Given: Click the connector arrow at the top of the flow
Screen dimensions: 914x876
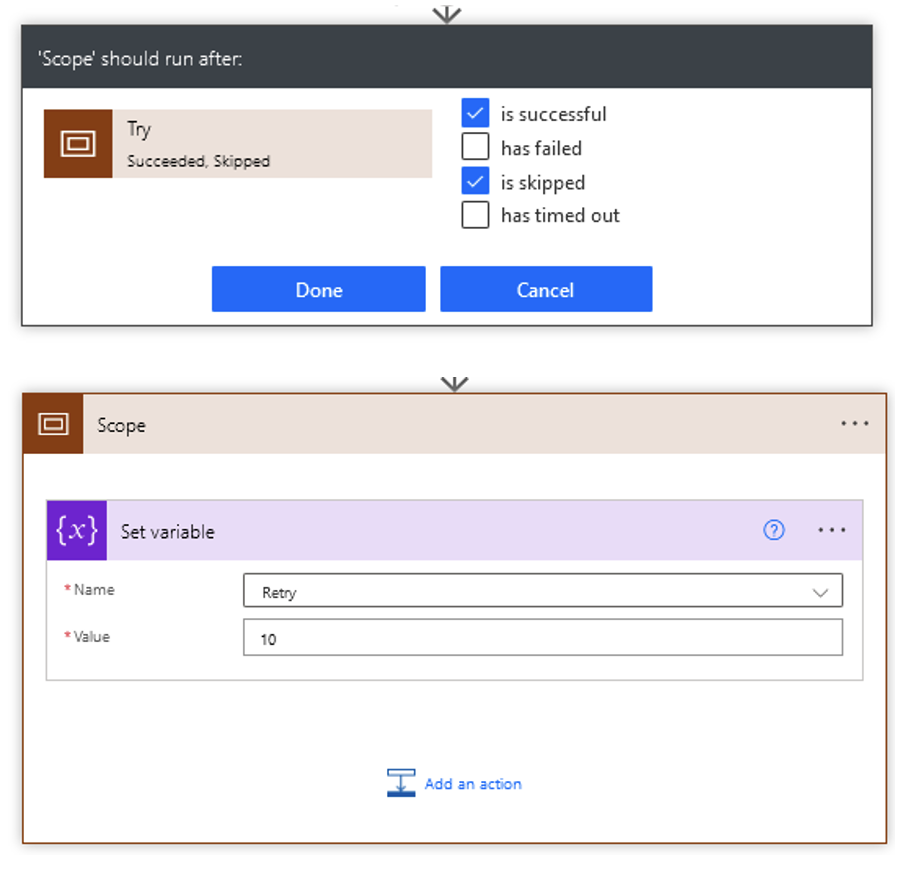Looking at the screenshot, I should coord(446,14).
